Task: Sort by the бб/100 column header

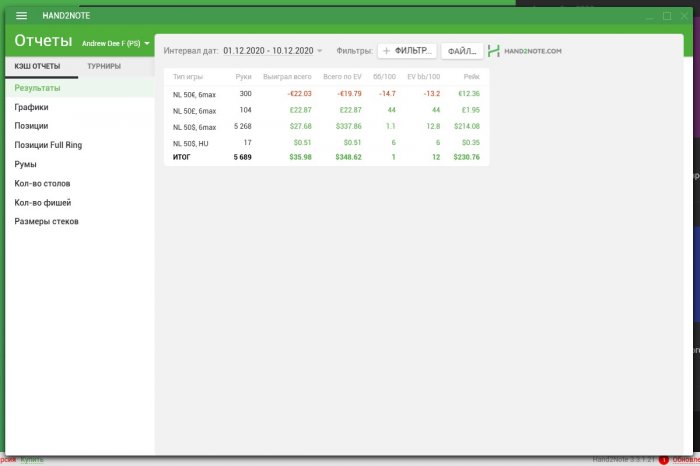Action: [x=384, y=77]
